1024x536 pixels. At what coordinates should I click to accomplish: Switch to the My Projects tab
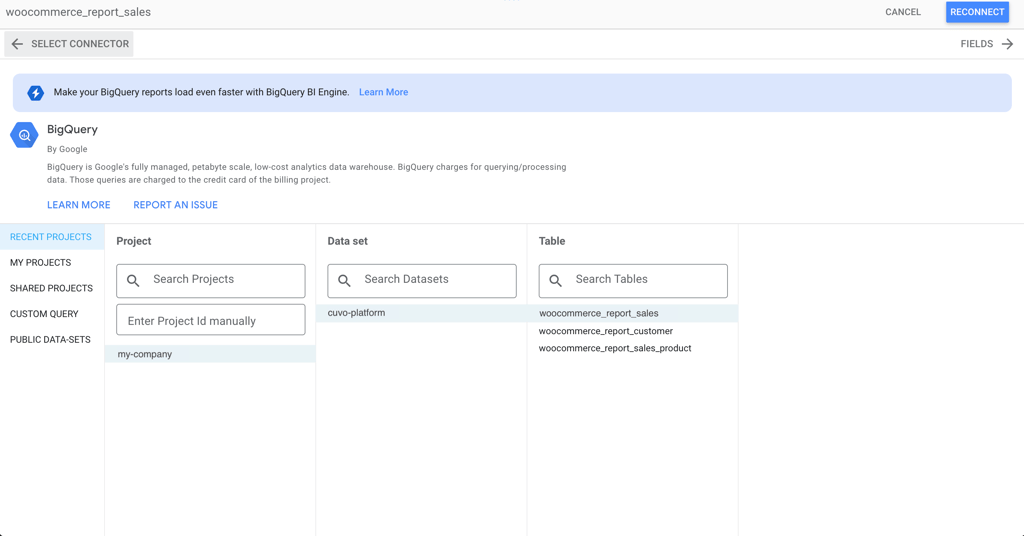coord(41,263)
